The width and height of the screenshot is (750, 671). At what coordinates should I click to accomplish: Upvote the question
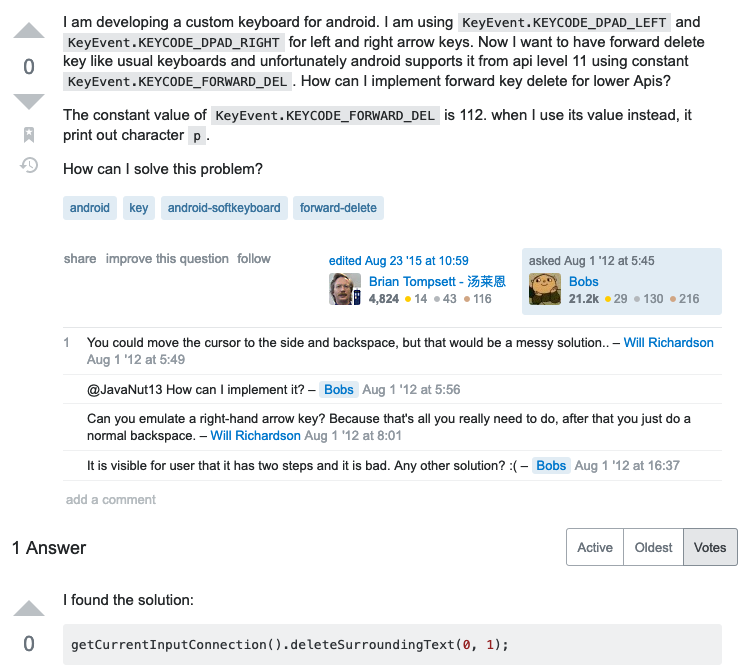(29, 31)
